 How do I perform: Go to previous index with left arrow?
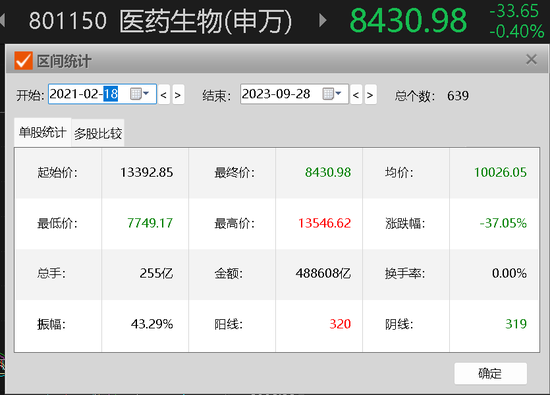(2, 20)
